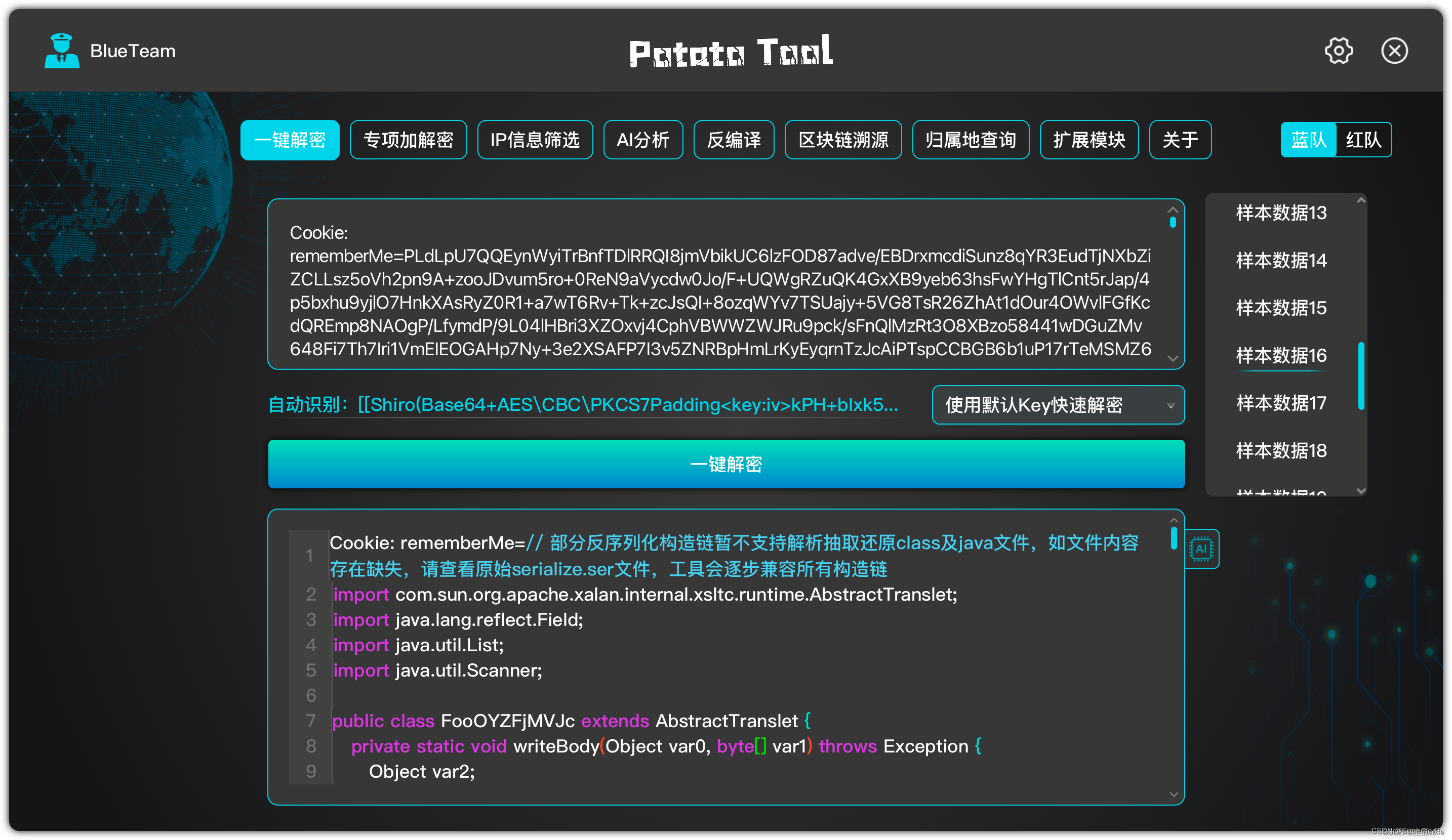
Task: Click output panel scroll-down arrow
Action: 1174,794
